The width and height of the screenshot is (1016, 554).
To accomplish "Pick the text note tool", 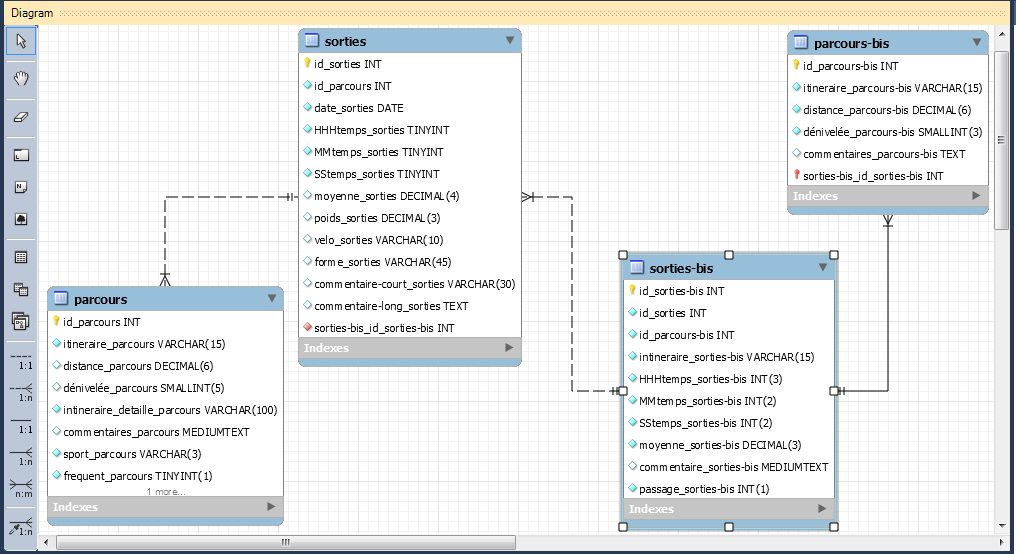I will [21, 187].
